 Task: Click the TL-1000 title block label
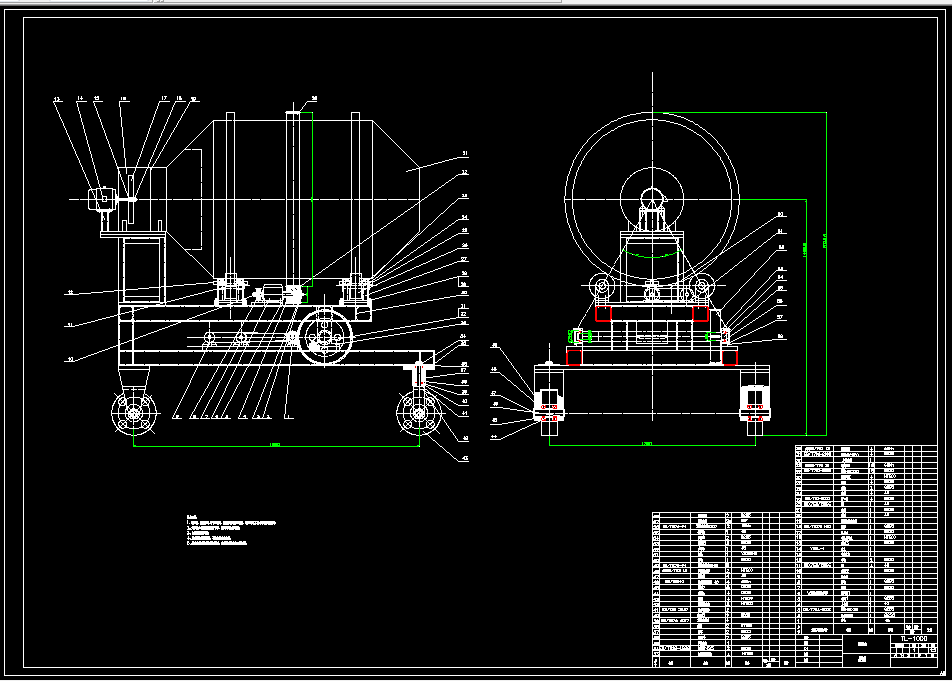click(914, 639)
